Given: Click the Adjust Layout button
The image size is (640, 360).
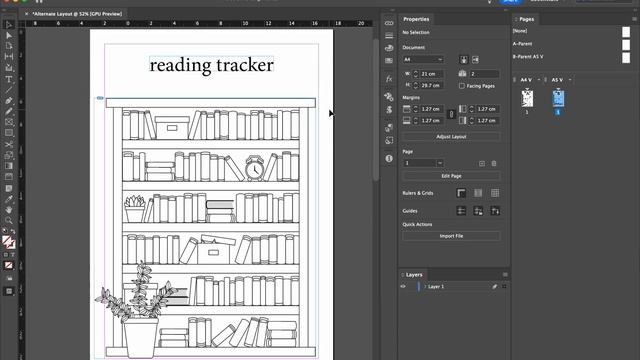Looking at the screenshot, I should click(x=451, y=137).
